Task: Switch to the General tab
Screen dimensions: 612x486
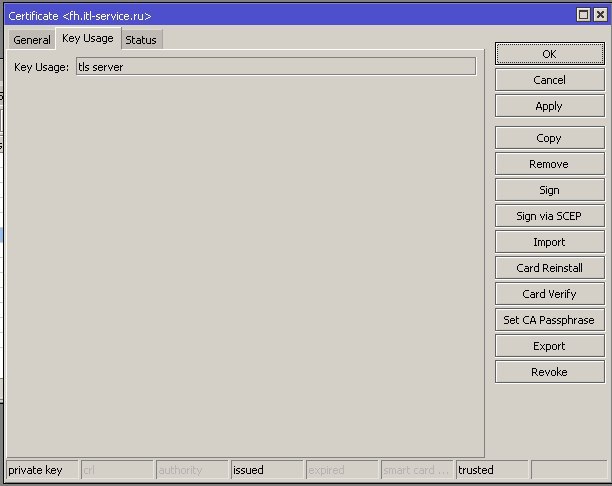Action: [32, 39]
